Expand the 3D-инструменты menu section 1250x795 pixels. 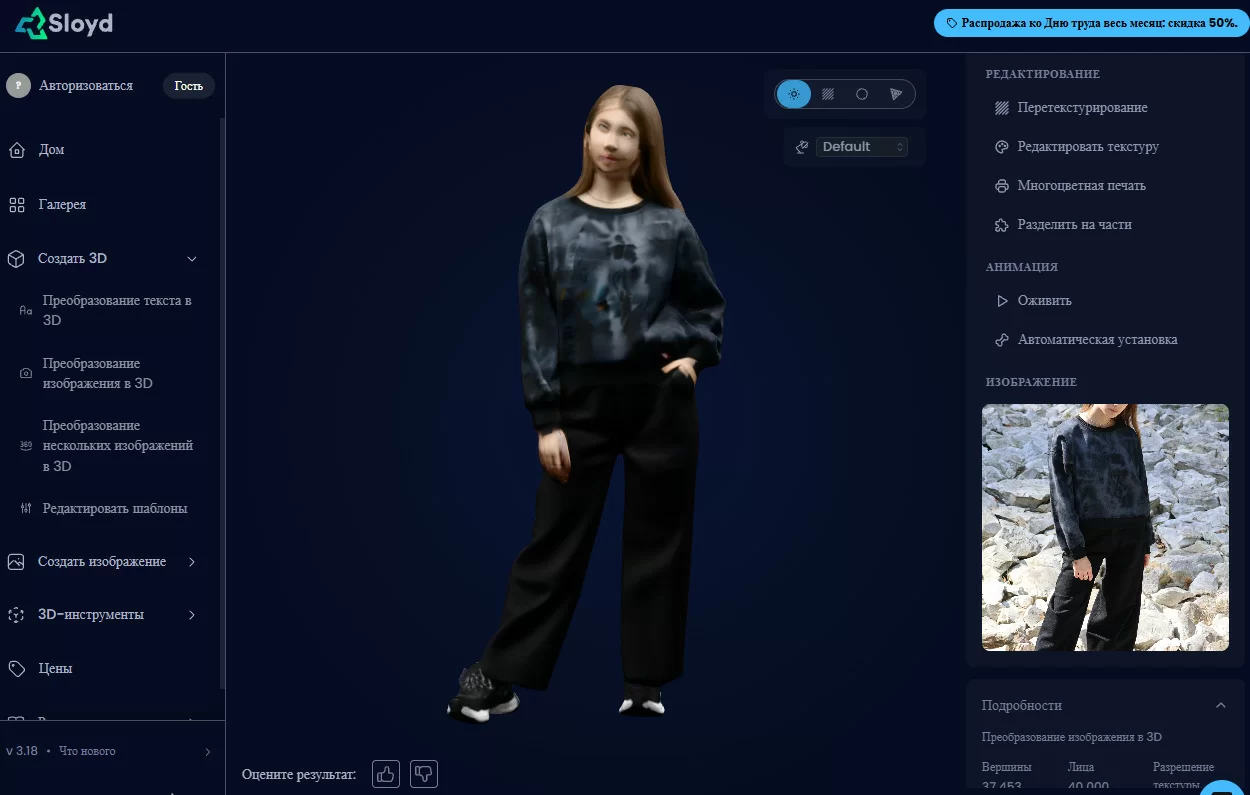coord(192,615)
